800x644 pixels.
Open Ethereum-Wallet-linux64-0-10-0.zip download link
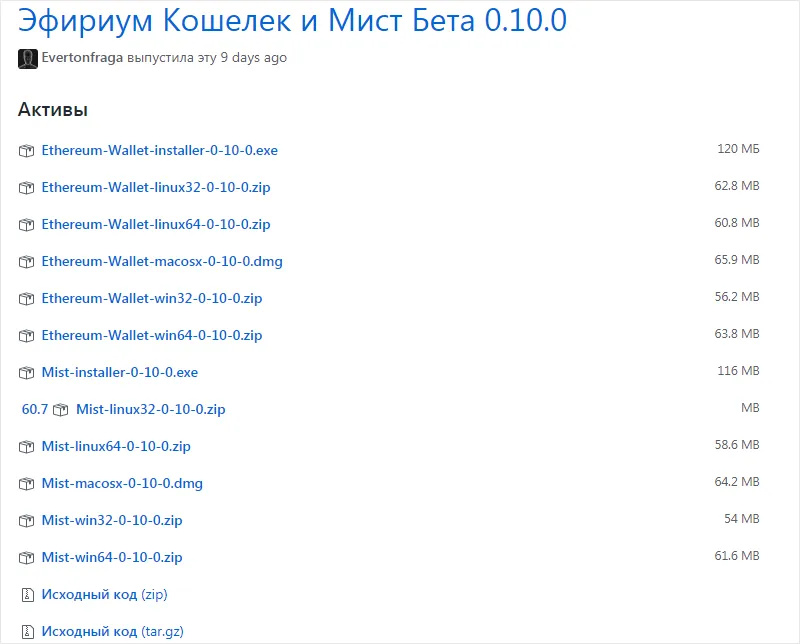point(154,224)
